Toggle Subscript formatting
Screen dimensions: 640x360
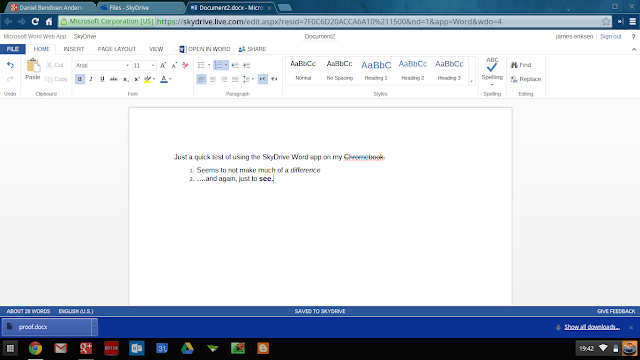coord(126,79)
